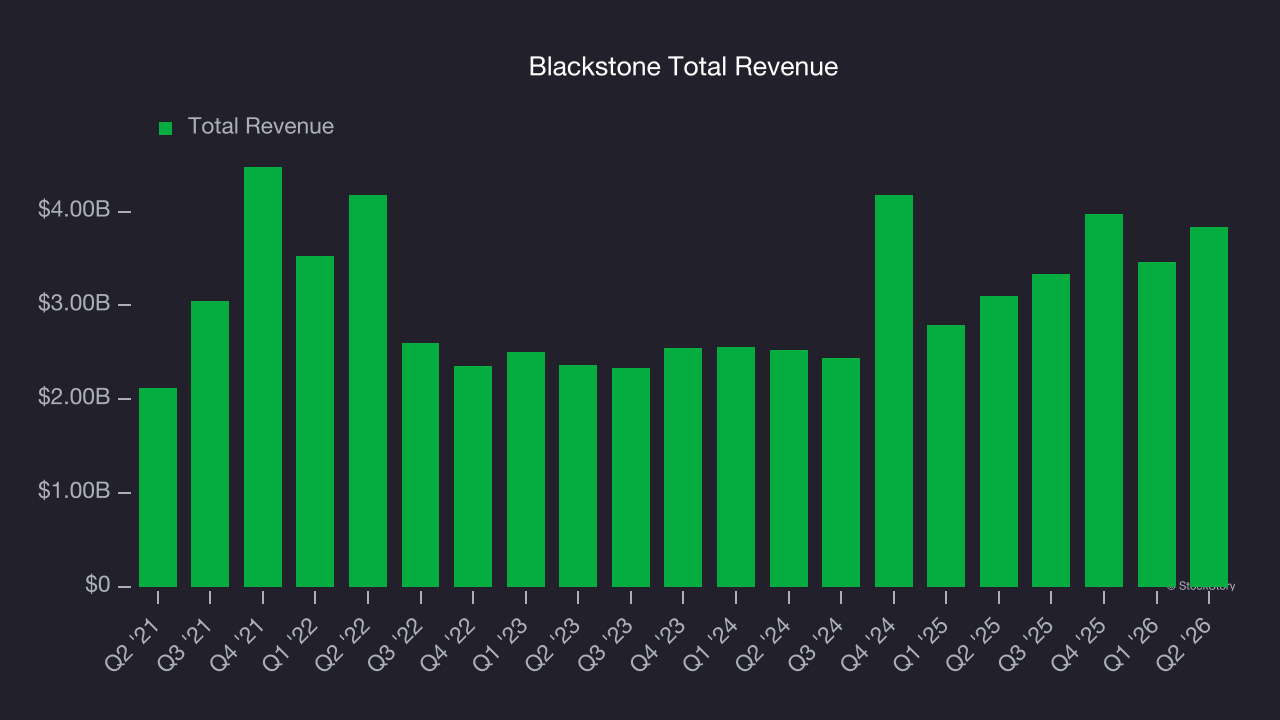The width and height of the screenshot is (1280, 720).
Task: Select the Q2 '22 revenue bar
Action: click(x=368, y=391)
